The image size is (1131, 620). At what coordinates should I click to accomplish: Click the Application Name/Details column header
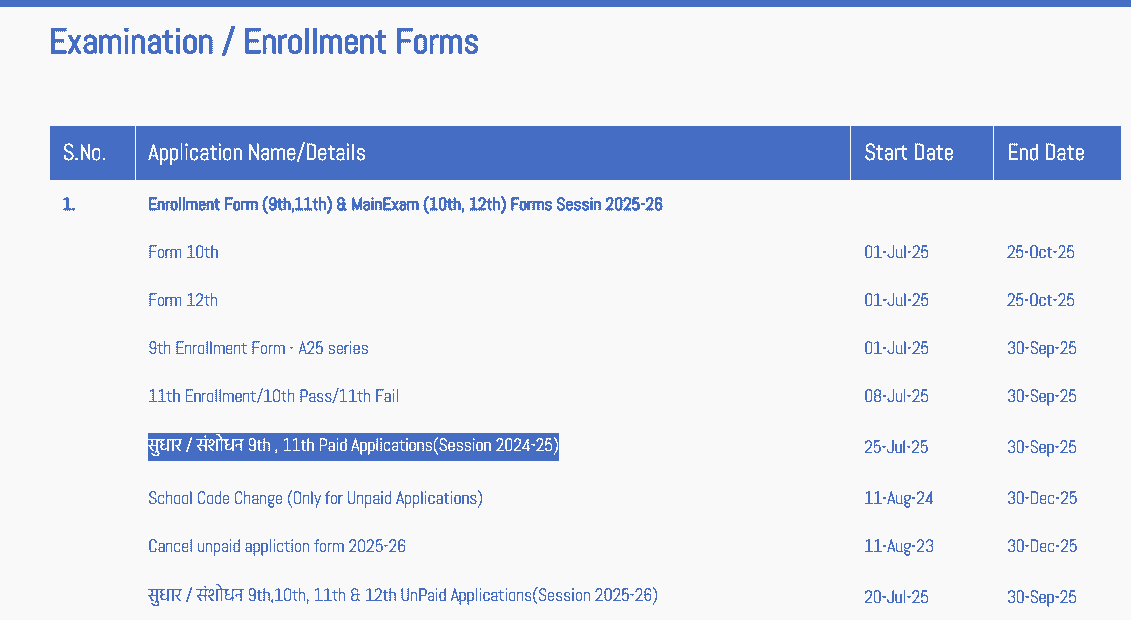(257, 153)
